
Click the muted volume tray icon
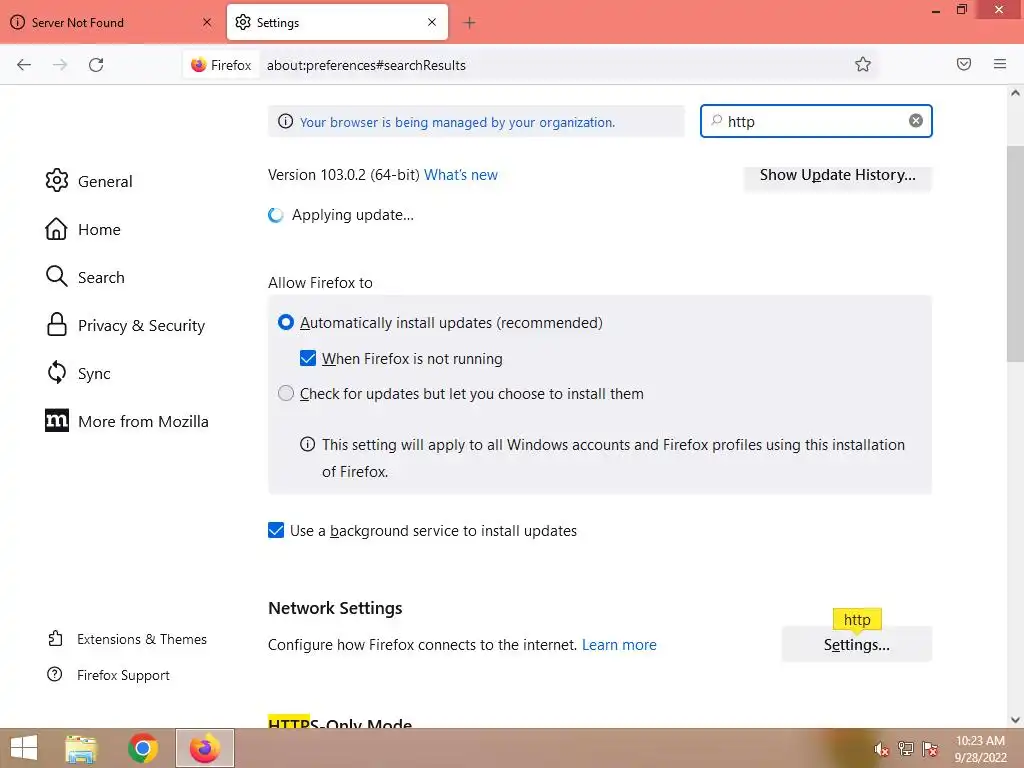coord(881,749)
